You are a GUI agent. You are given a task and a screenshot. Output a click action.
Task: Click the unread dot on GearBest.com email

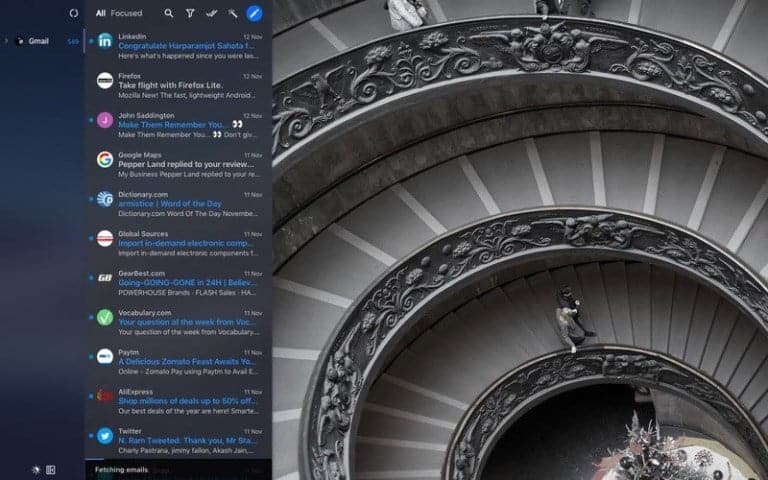(91, 278)
